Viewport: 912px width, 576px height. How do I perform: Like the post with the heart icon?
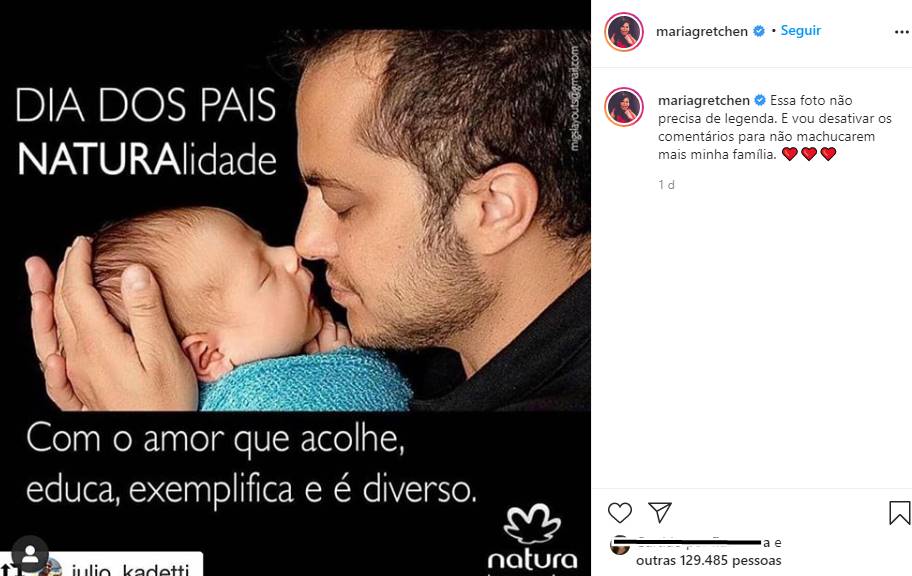click(619, 513)
